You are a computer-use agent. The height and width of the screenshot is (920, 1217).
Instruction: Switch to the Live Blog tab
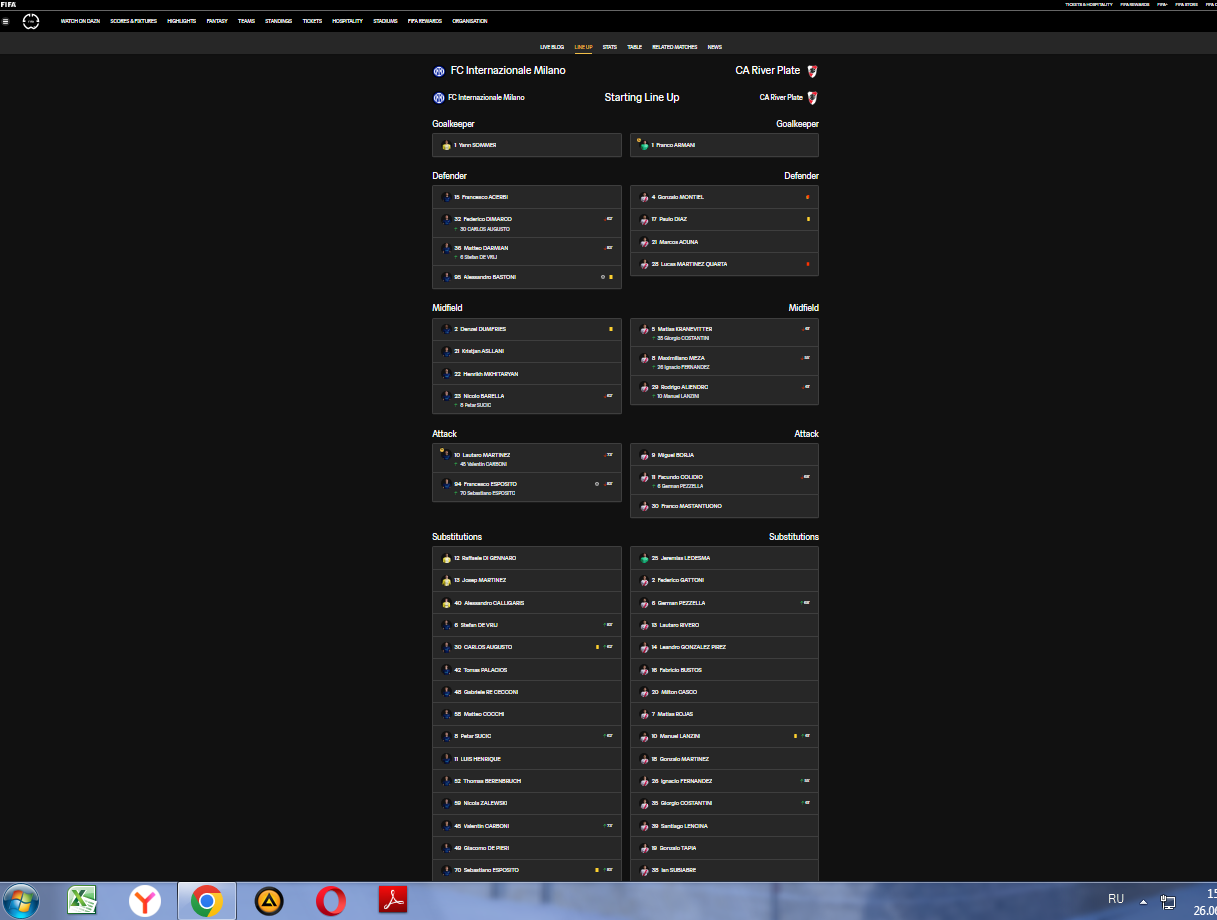coord(552,47)
